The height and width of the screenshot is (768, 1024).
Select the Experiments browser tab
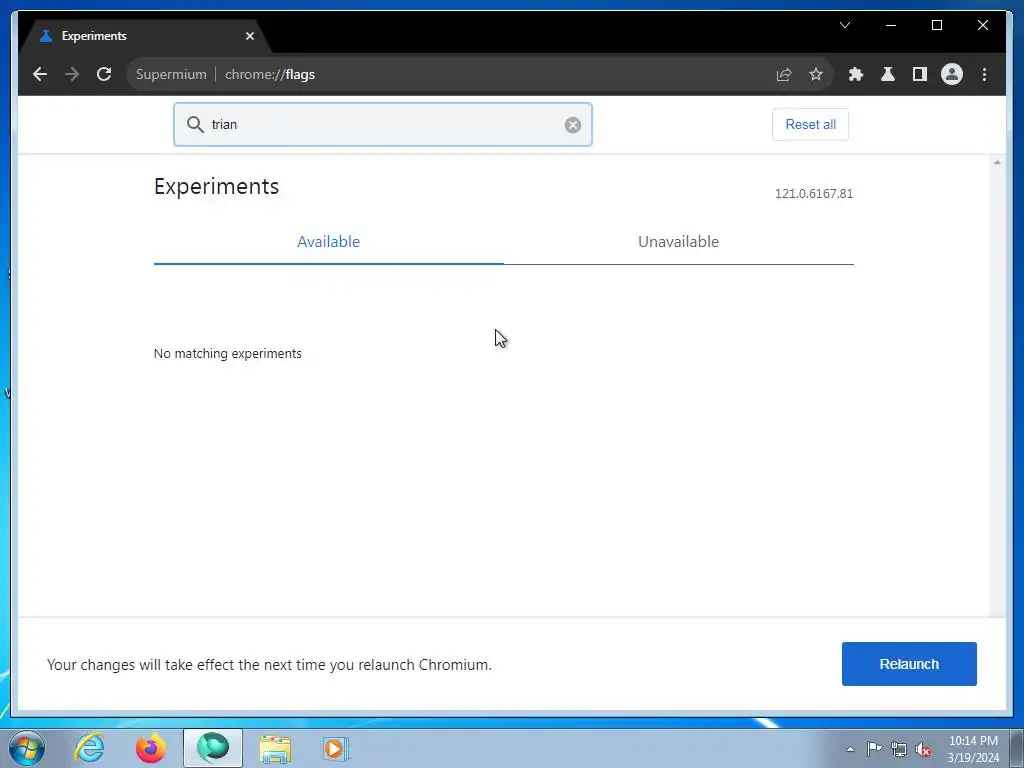pos(145,36)
